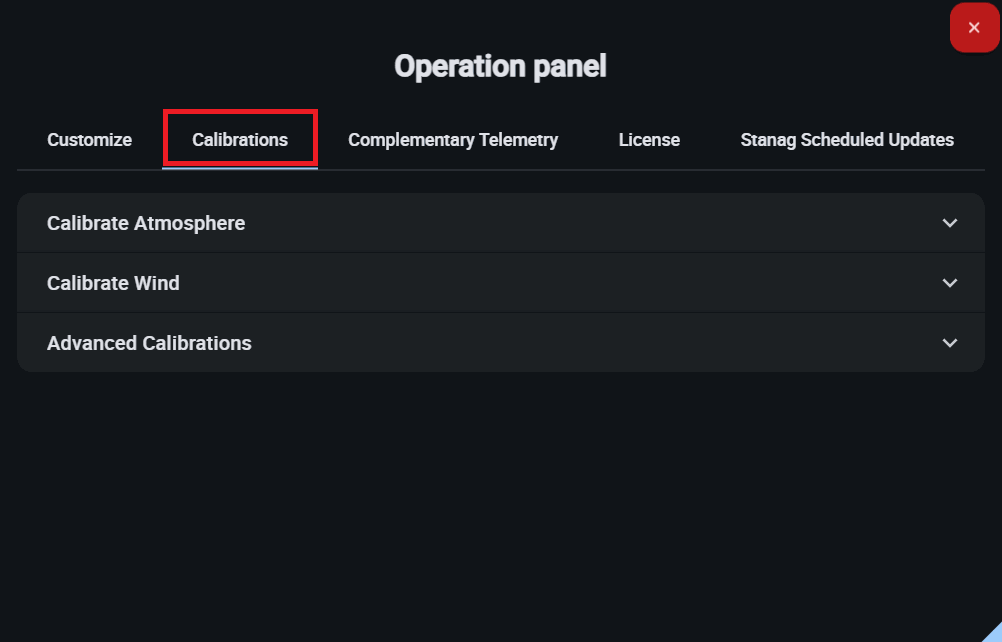Go to the License tab
Screen dimensions: 1002x642
pos(649,140)
